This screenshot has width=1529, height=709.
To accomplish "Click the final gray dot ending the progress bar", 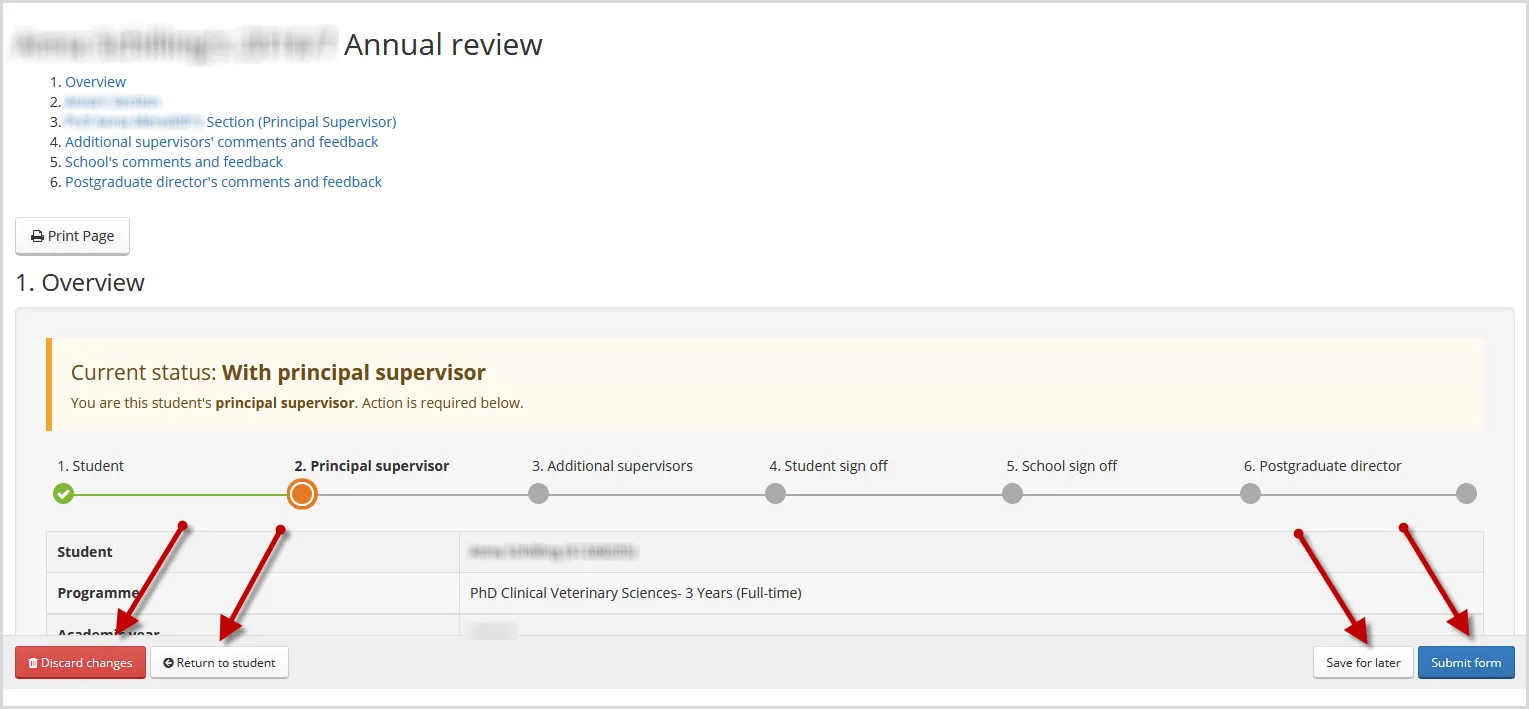I will click(1466, 493).
